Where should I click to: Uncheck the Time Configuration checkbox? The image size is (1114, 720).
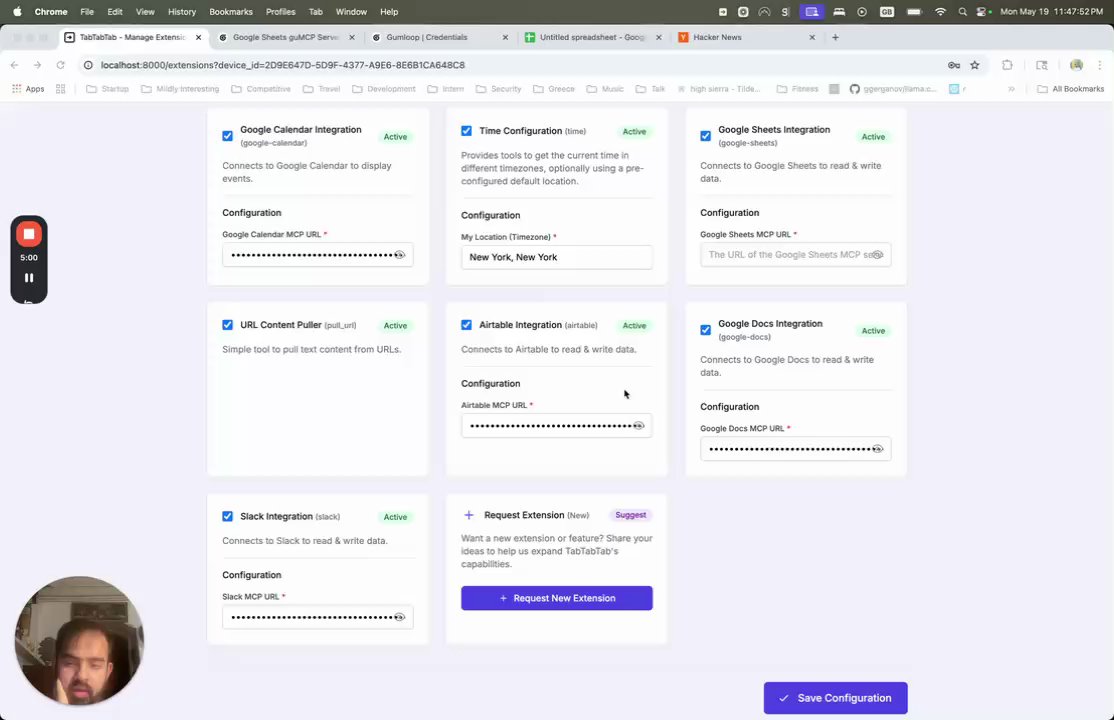coord(466,131)
